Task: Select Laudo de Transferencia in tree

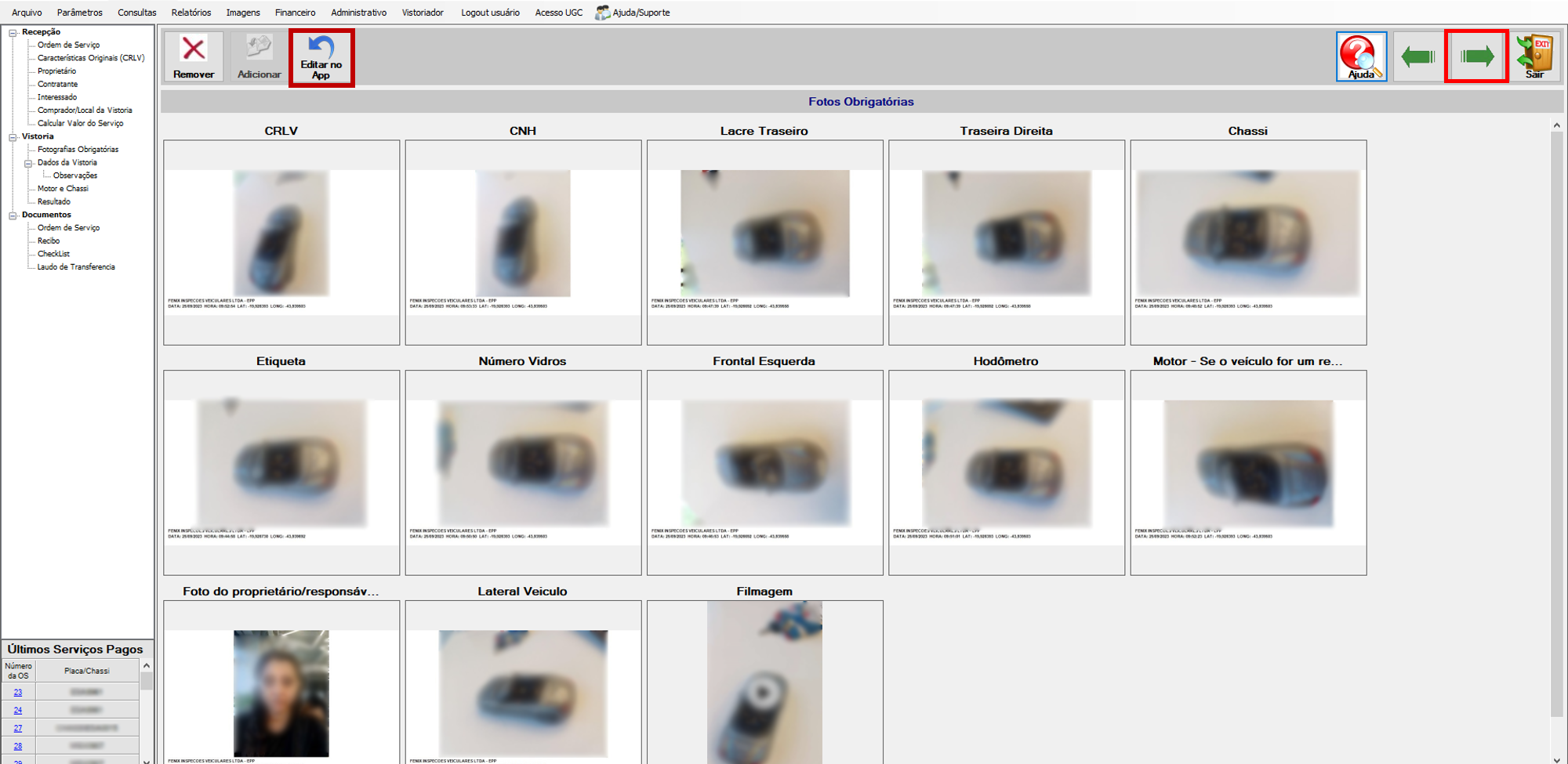Action: 76,267
